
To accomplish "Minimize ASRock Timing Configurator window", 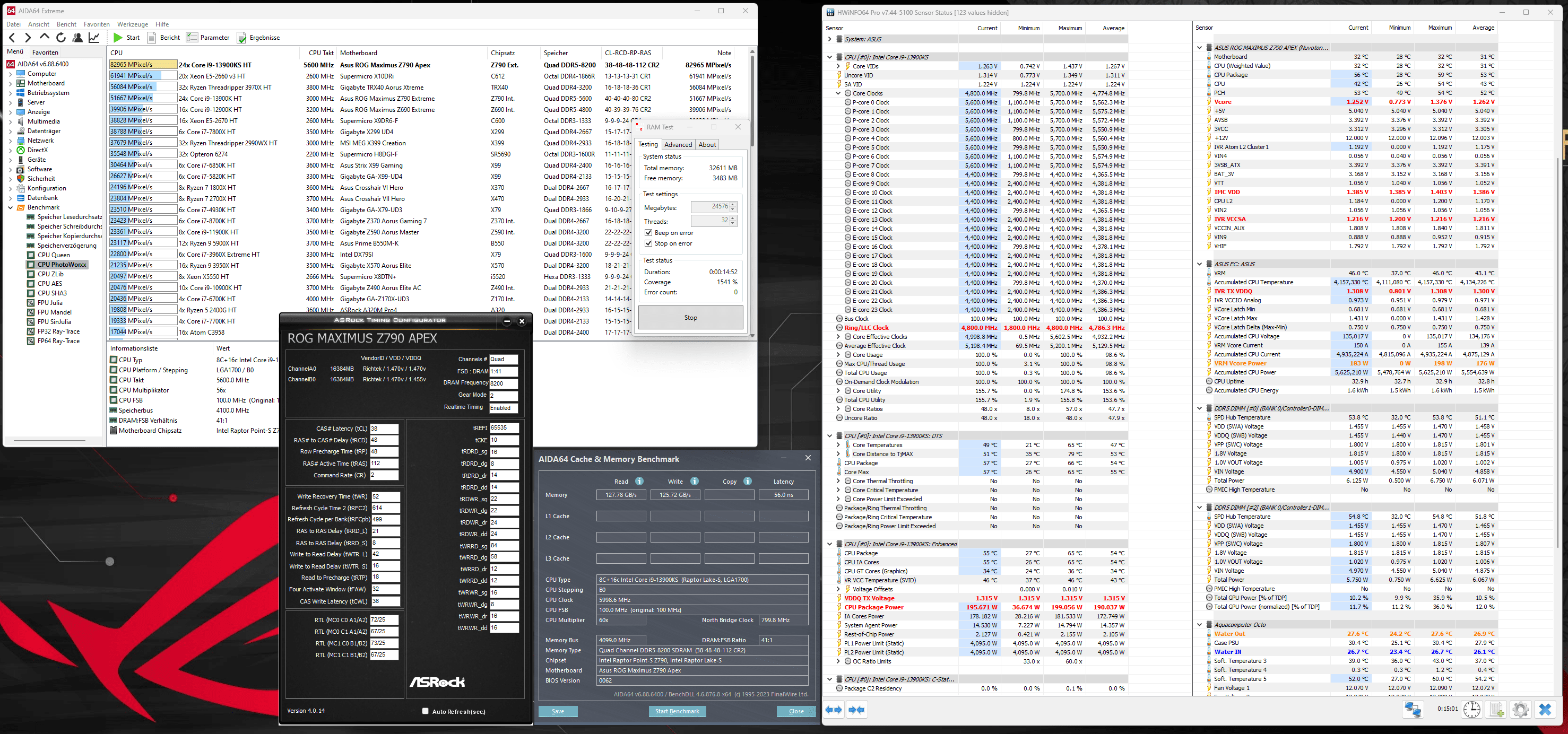I will (507, 321).
